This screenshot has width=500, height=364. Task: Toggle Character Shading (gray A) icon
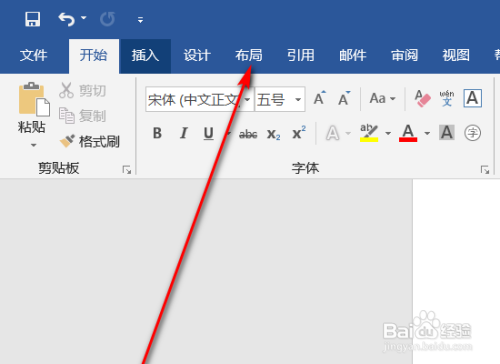447,133
